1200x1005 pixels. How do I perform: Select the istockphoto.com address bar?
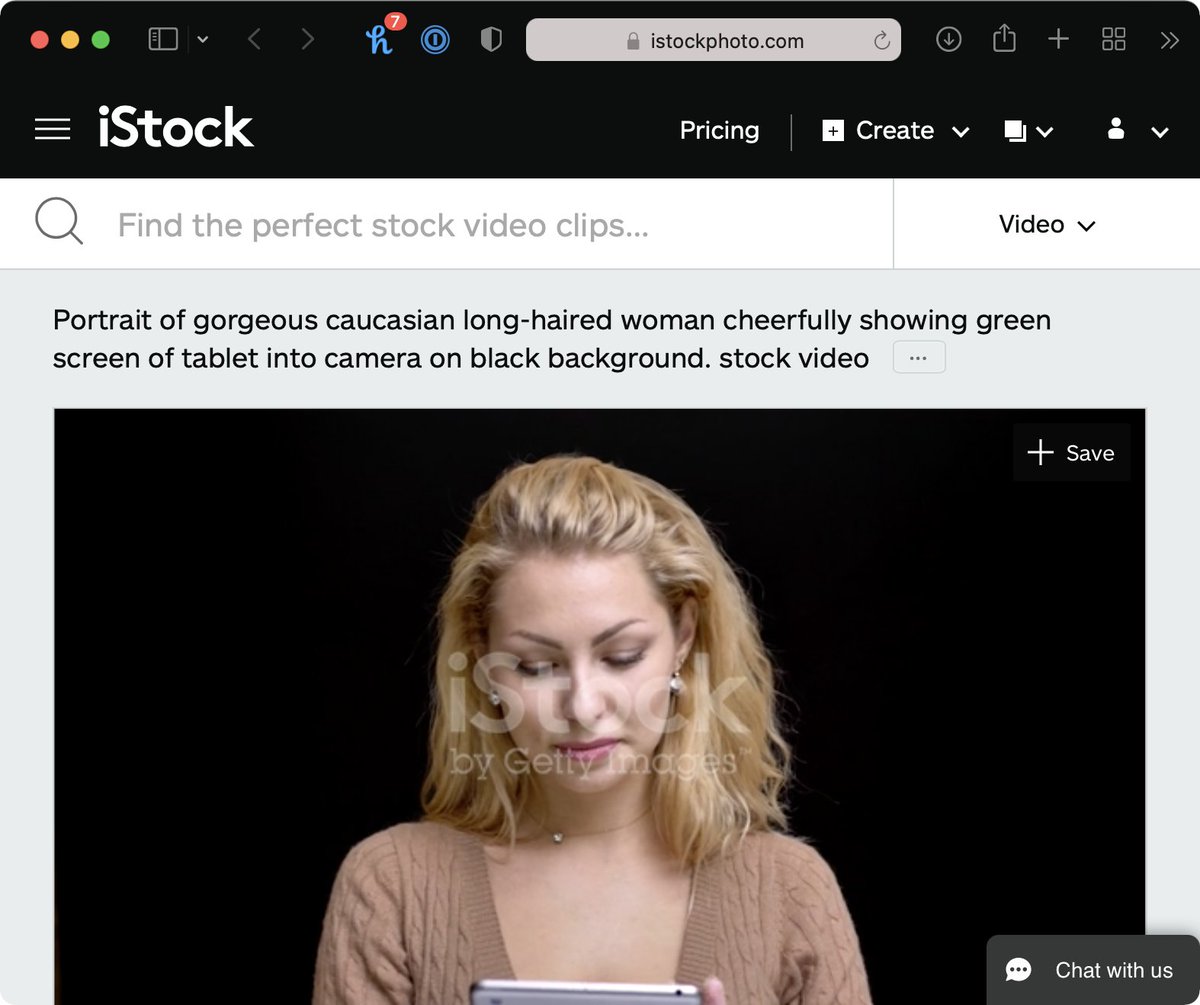pyautogui.click(x=713, y=40)
